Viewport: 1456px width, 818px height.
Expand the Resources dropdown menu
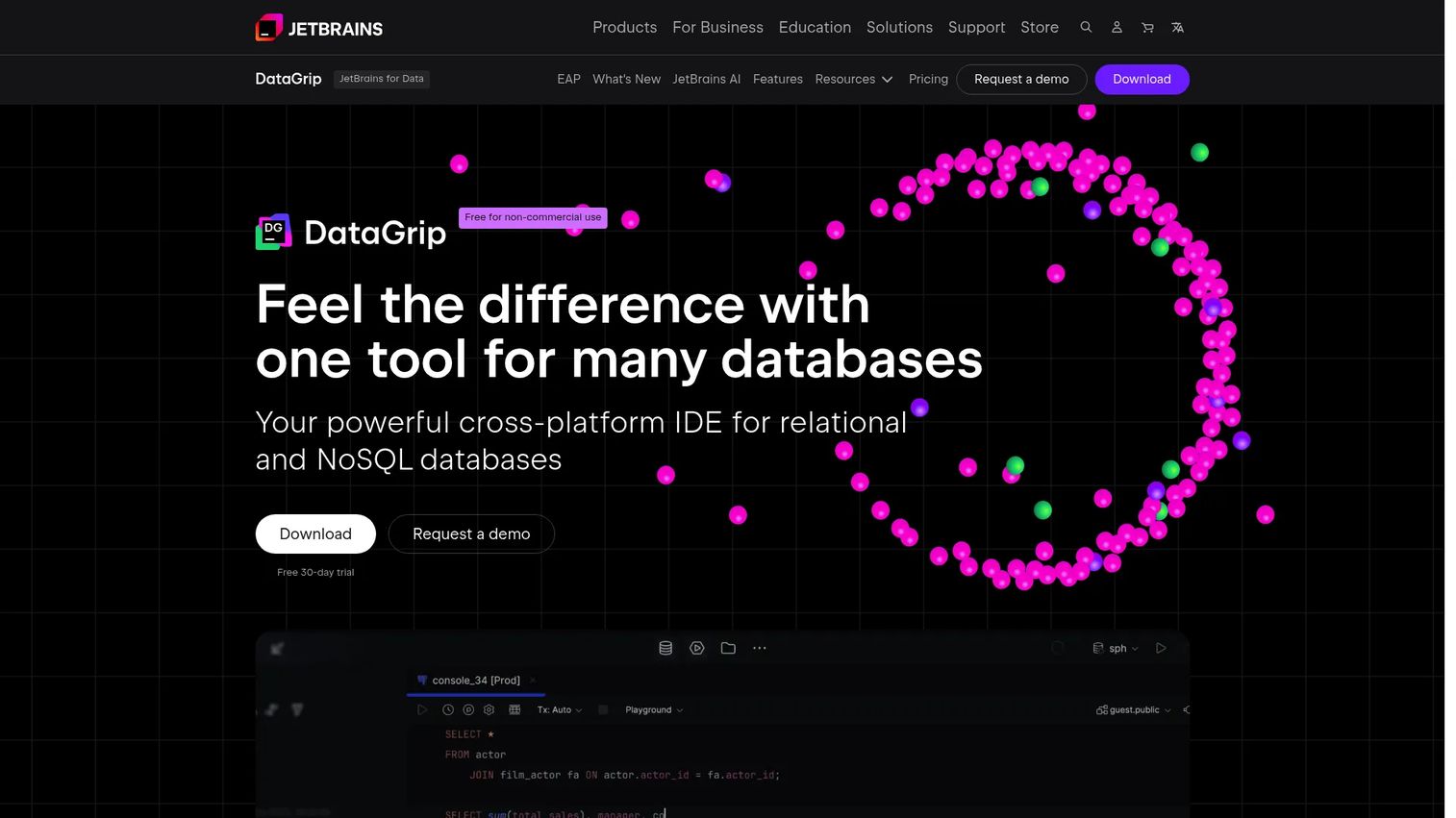[x=854, y=79]
